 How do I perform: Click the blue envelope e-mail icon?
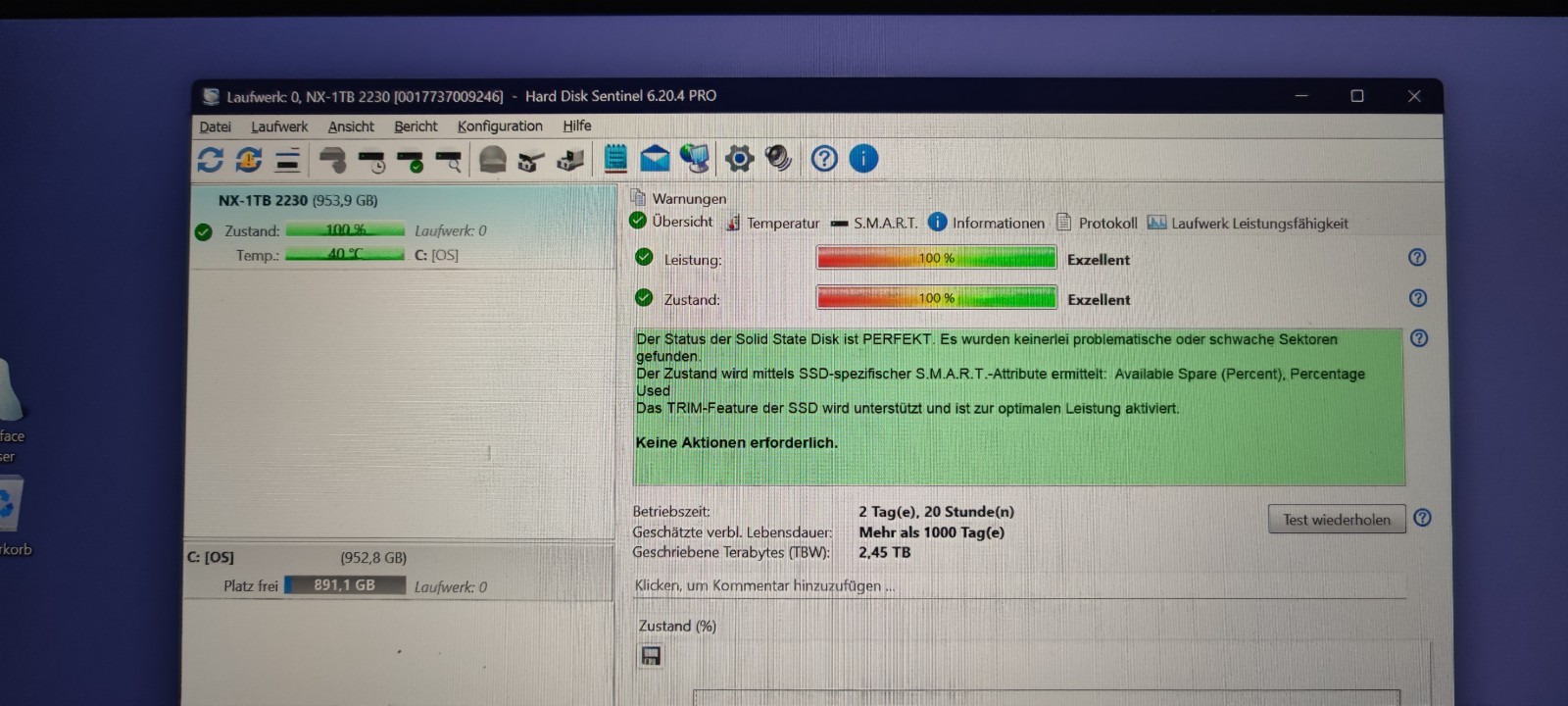click(655, 158)
